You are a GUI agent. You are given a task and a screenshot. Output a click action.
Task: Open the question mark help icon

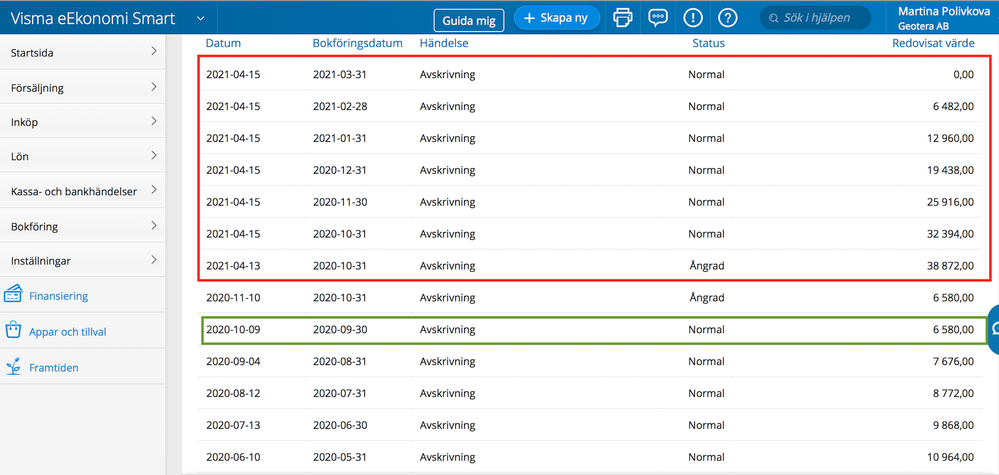coord(728,18)
